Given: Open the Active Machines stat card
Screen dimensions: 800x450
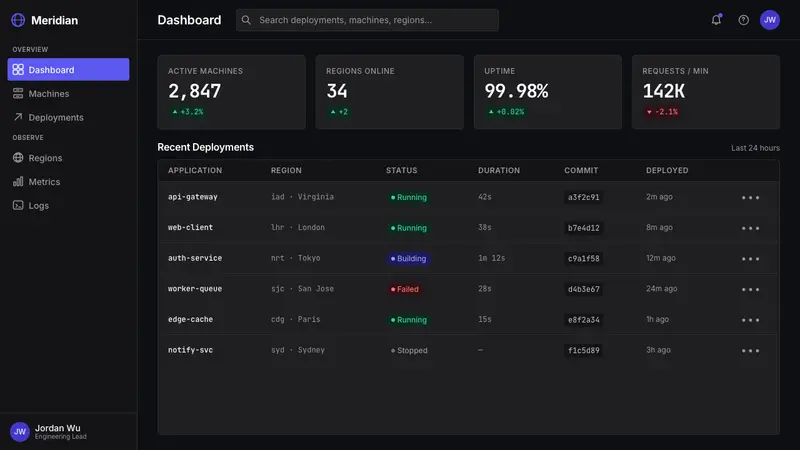Looking at the screenshot, I should (x=232, y=92).
